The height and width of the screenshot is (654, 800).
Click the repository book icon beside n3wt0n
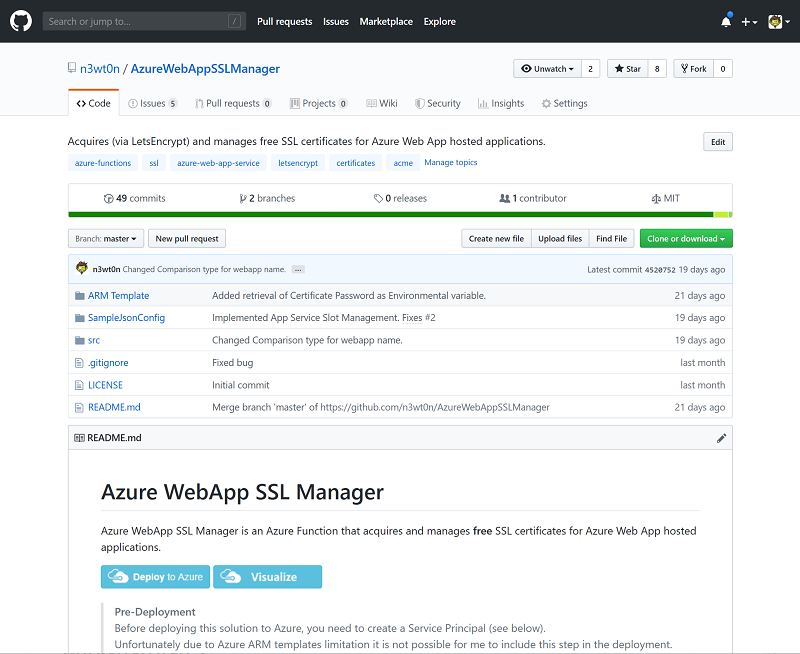click(72, 68)
